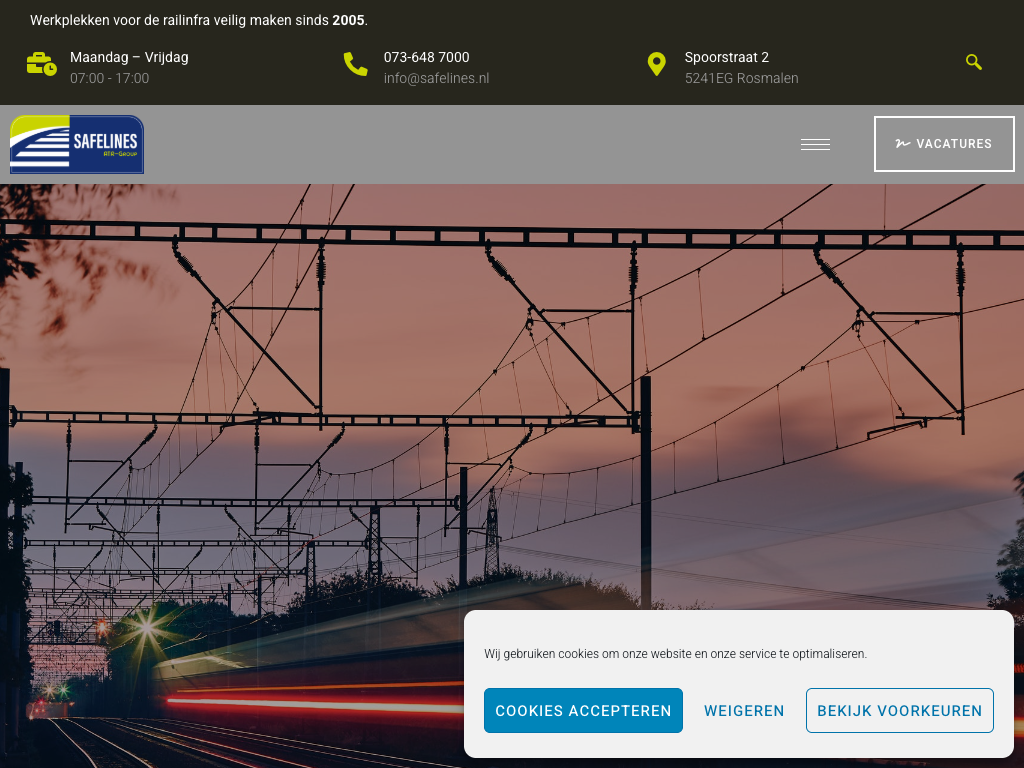Click the small icon inside Vacatures button
The image size is (1024, 768).
pyautogui.click(x=902, y=144)
